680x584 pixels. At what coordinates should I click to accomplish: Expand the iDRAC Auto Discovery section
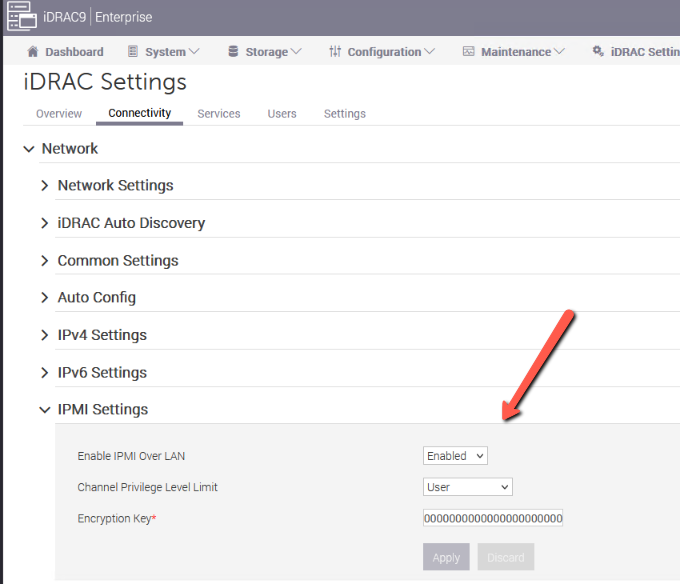click(44, 223)
